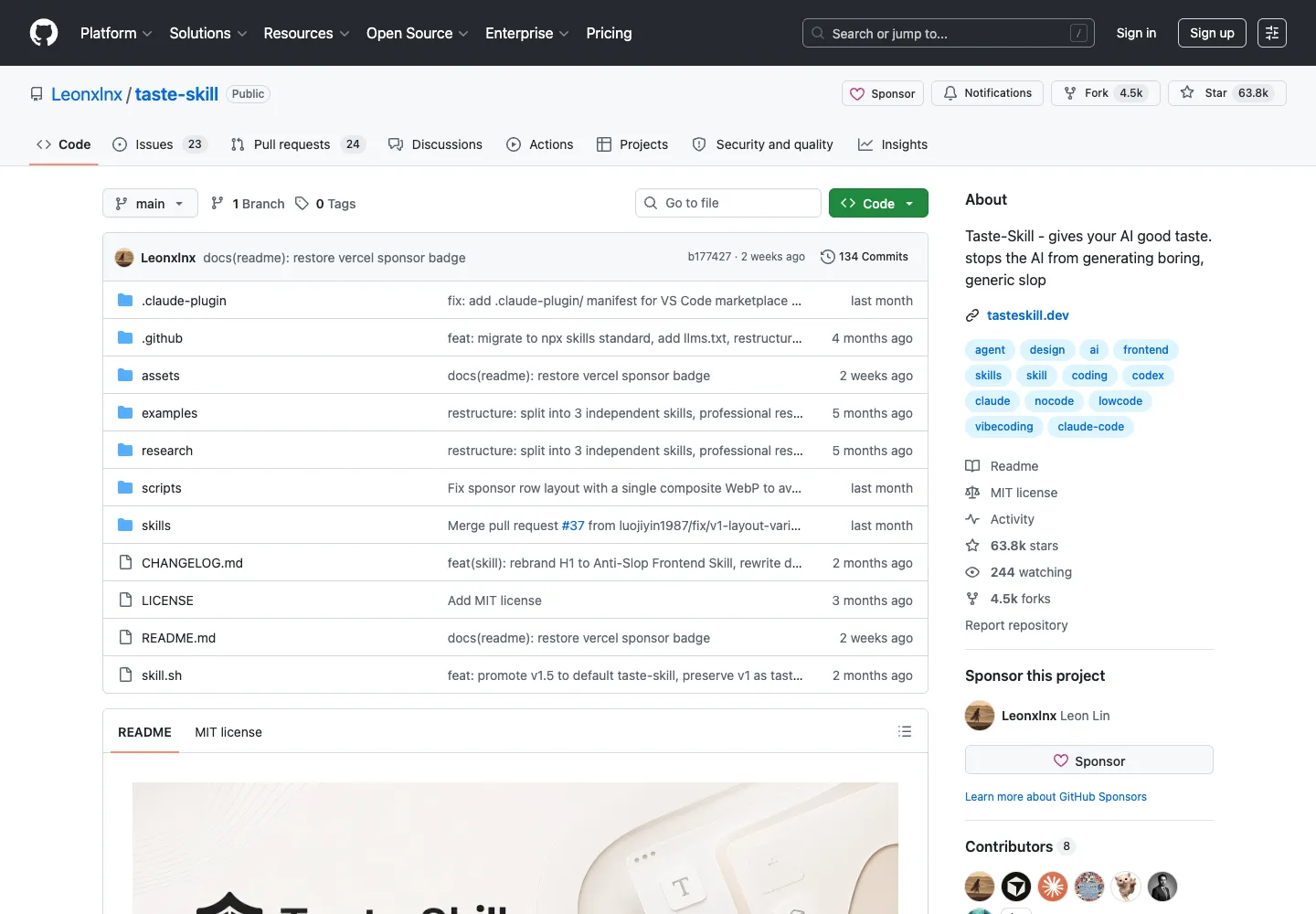Open the GitHub logo homepage
Screen dimensions: 1316x914
[44, 33]
